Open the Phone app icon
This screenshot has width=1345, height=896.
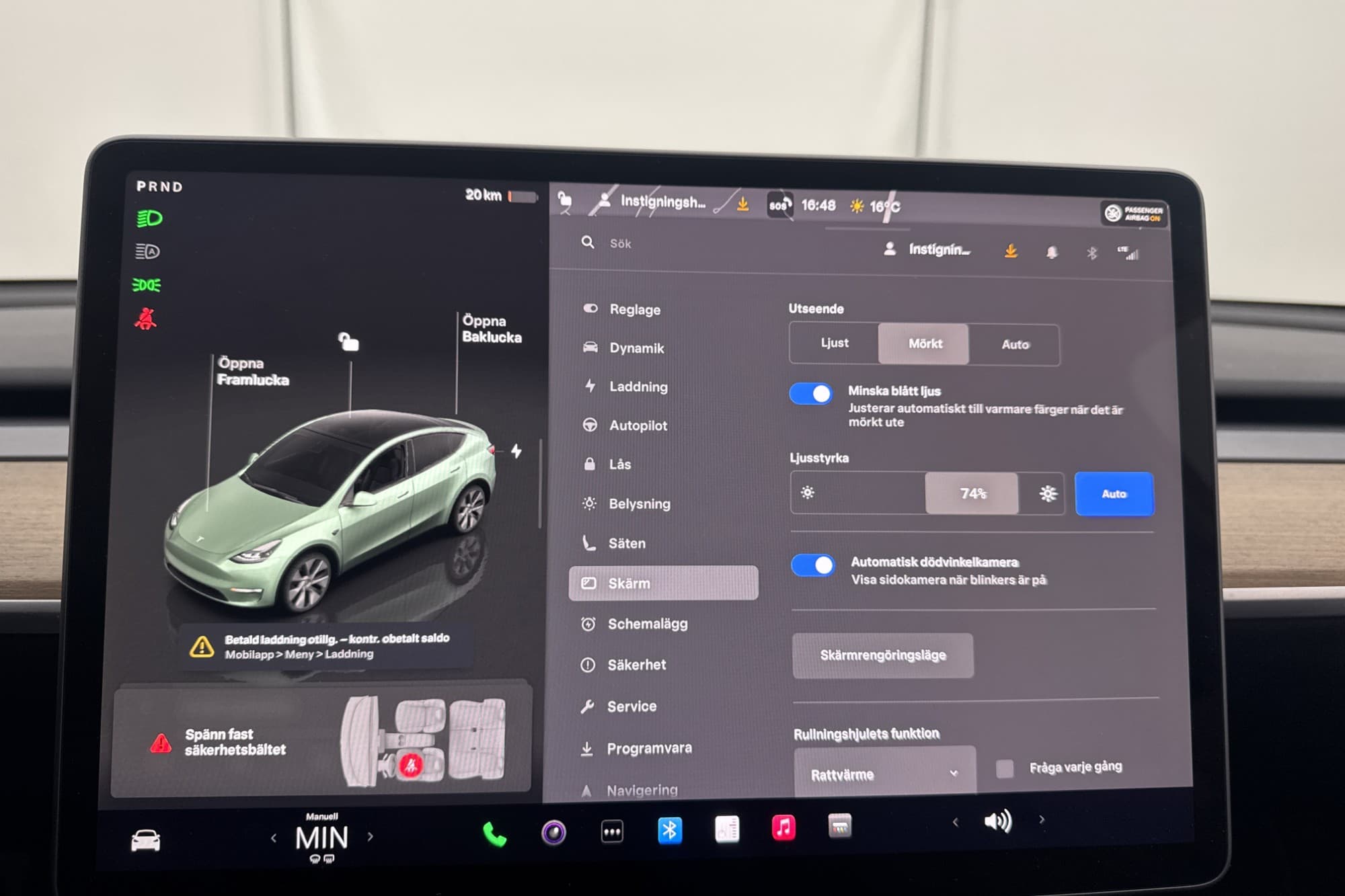[494, 834]
